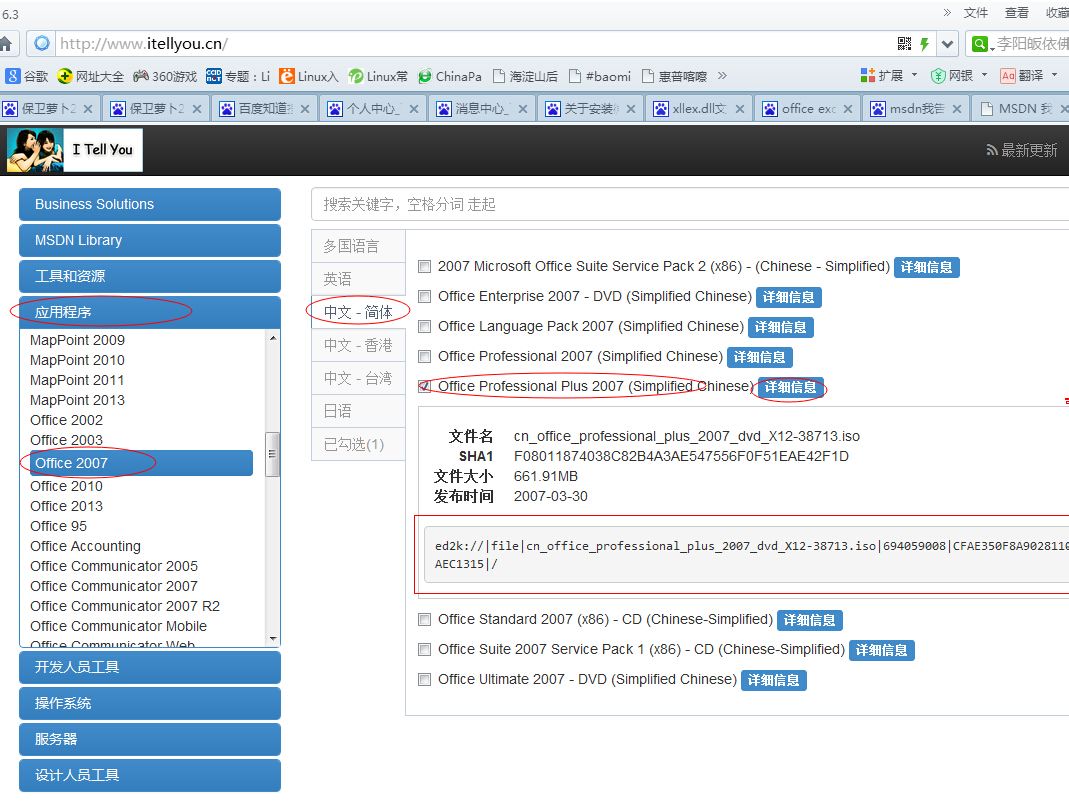Check Office Ultimate 2007 DVD checkbox
This screenshot has height=804, width=1069.
424,680
